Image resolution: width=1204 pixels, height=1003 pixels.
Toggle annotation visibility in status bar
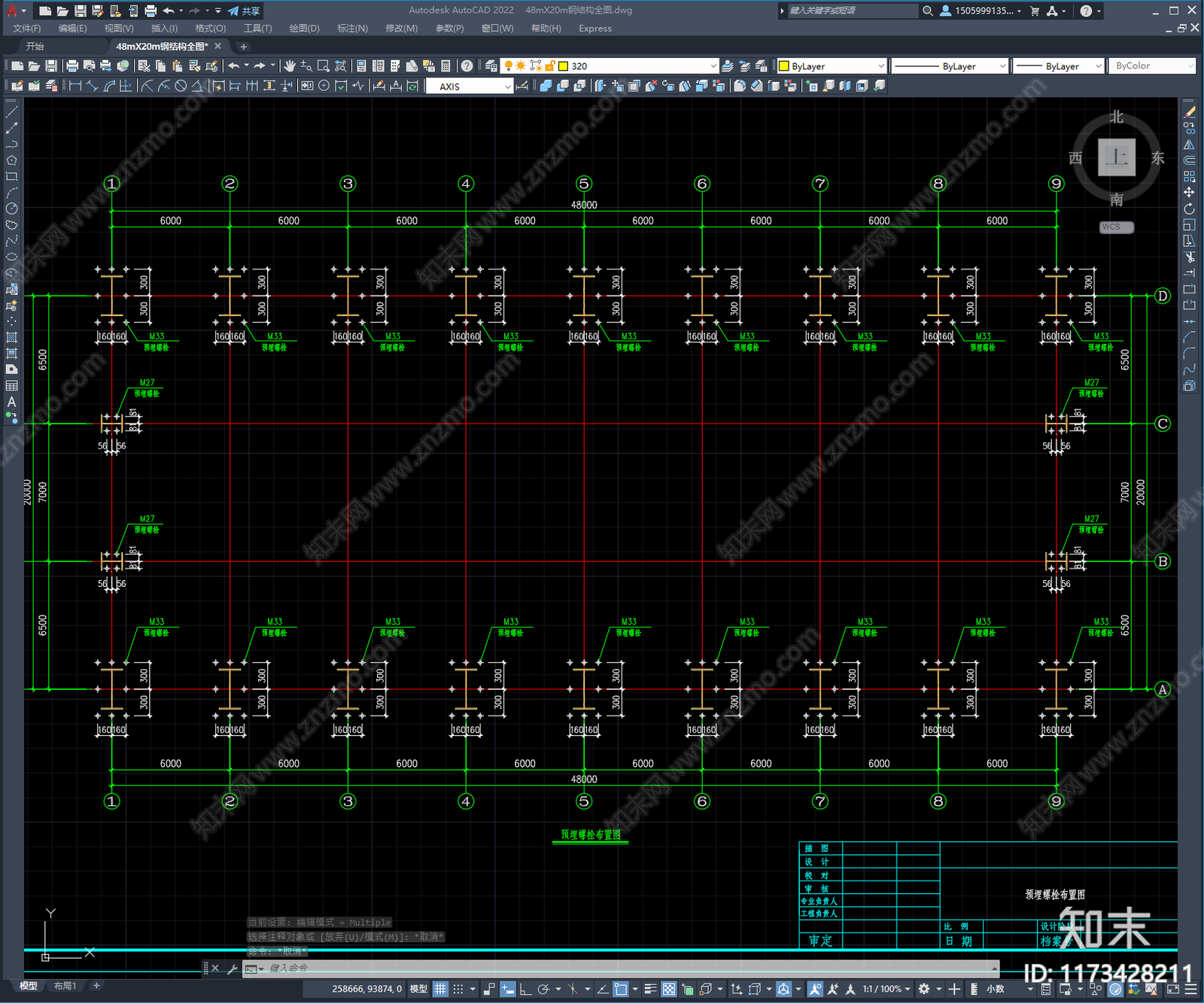point(815,989)
